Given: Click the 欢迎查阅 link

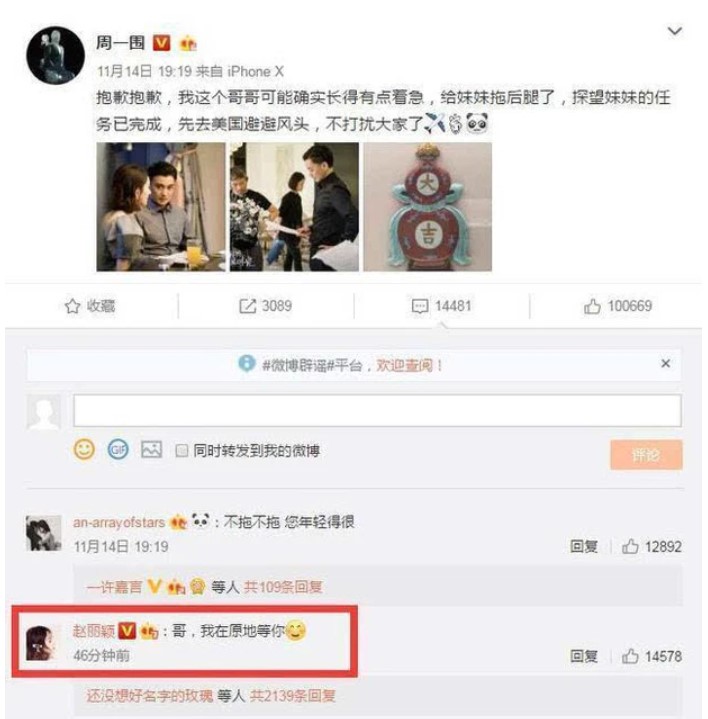Looking at the screenshot, I should pyautogui.click(x=409, y=365).
